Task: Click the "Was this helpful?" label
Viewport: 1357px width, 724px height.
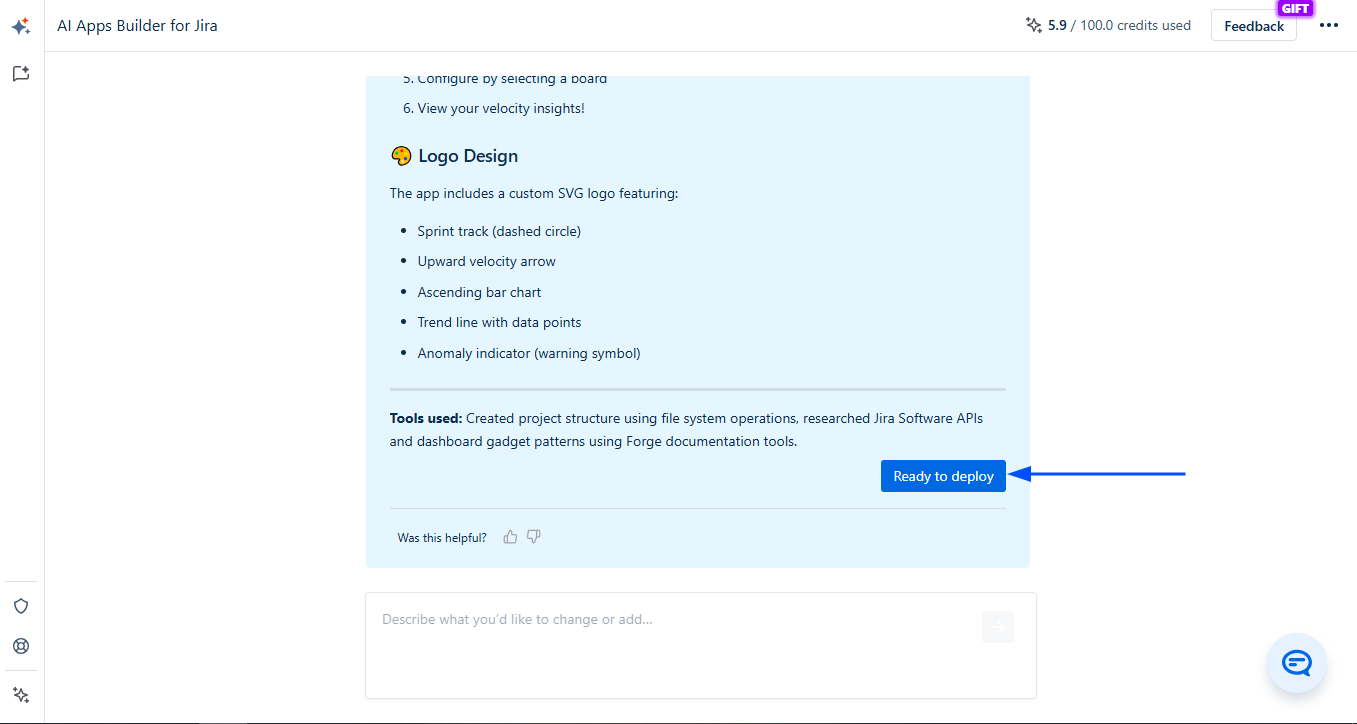Action: 442,538
